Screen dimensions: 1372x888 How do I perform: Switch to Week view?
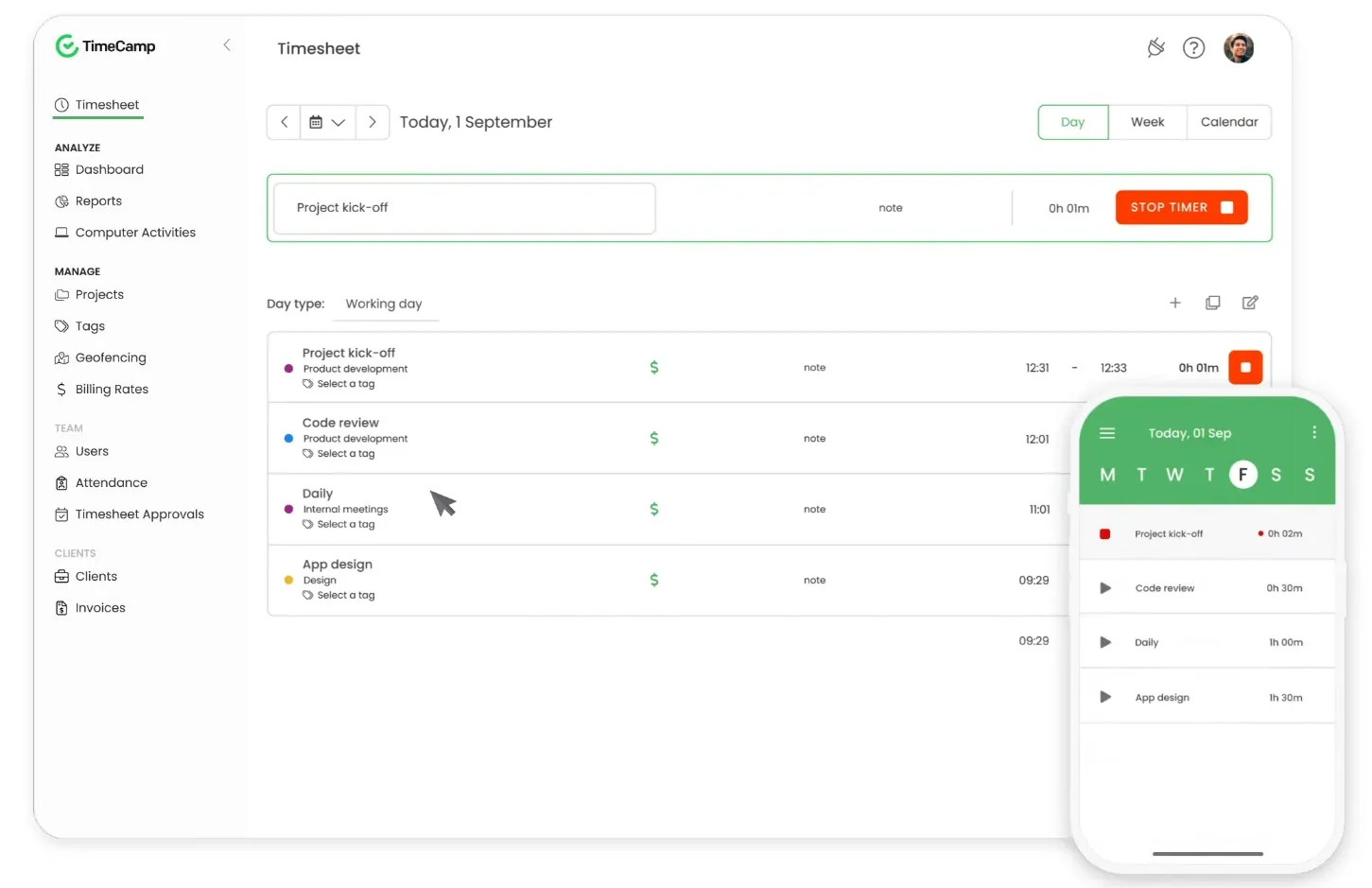click(1147, 122)
